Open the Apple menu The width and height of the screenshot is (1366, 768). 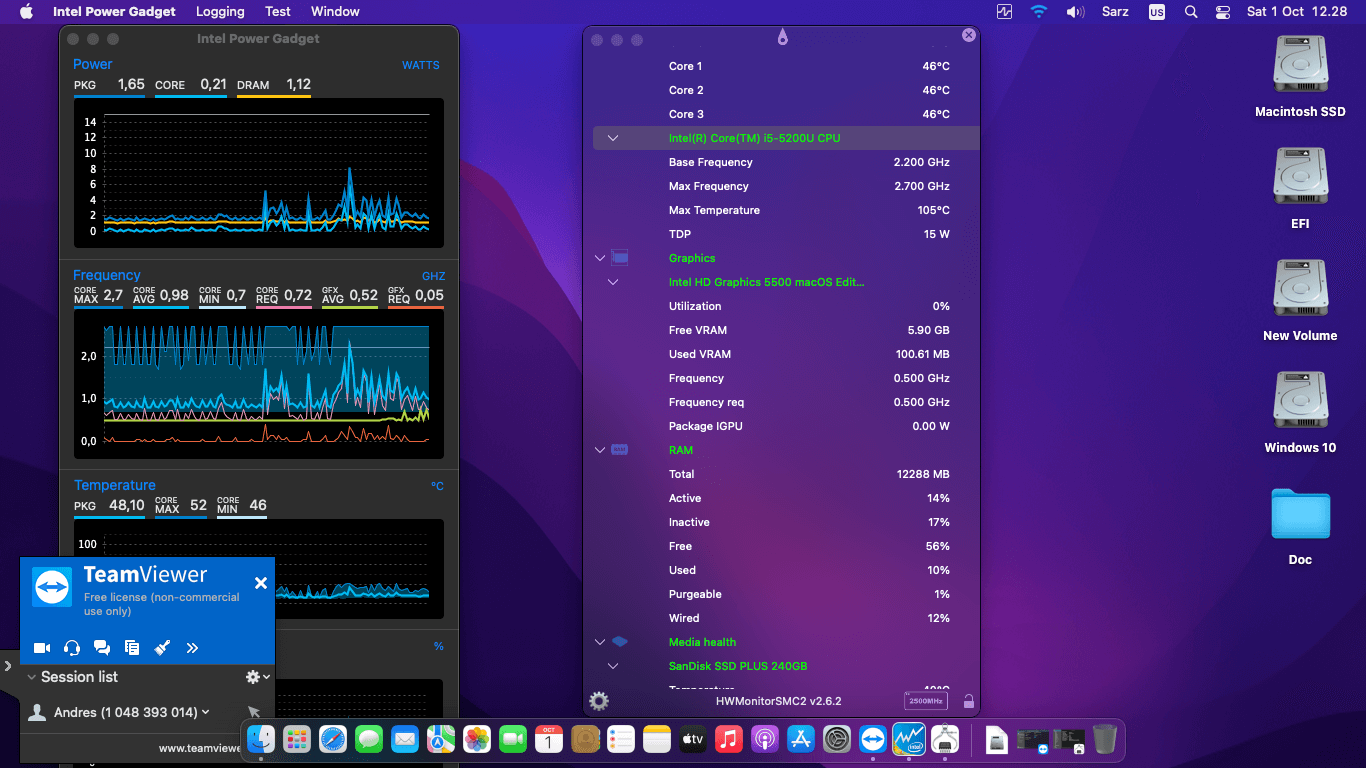pyautogui.click(x=26, y=12)
